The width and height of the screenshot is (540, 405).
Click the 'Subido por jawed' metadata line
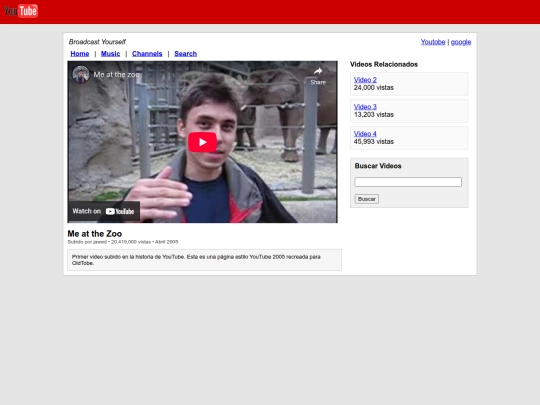(x=123, y=242)
